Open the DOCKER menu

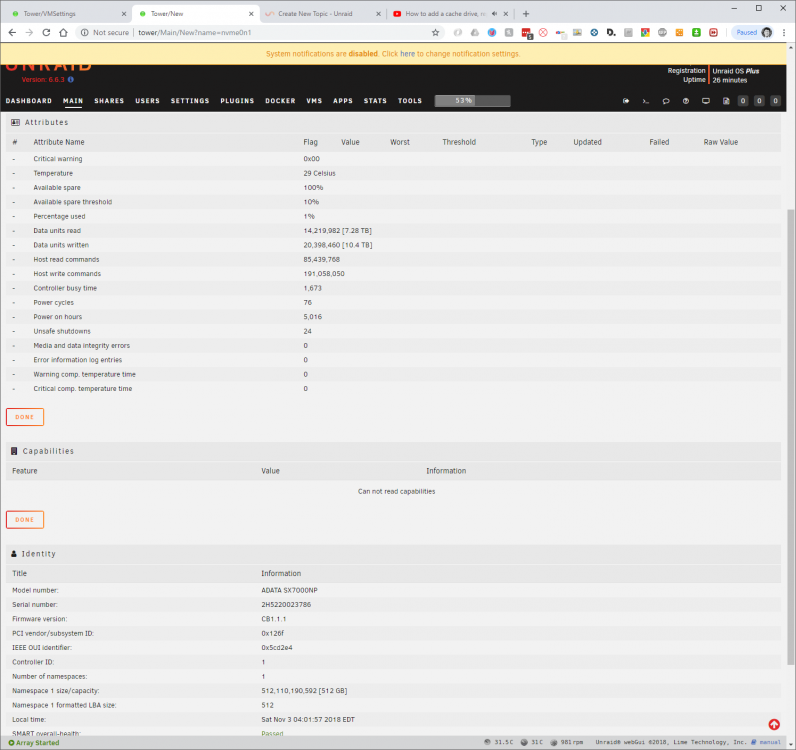tap(280, 101)
